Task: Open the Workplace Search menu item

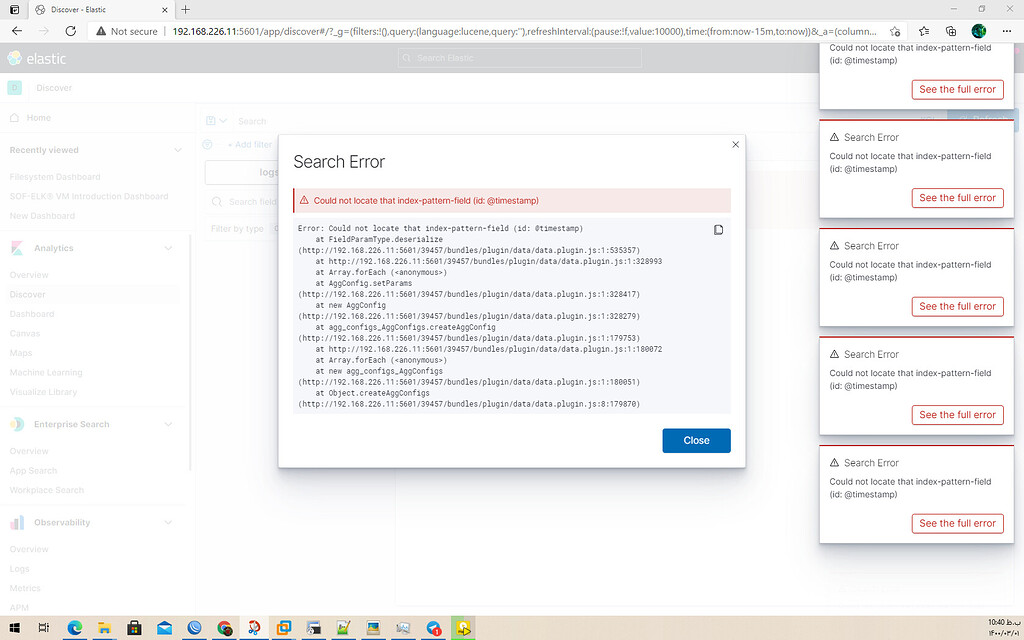Action: pos(46,489)
